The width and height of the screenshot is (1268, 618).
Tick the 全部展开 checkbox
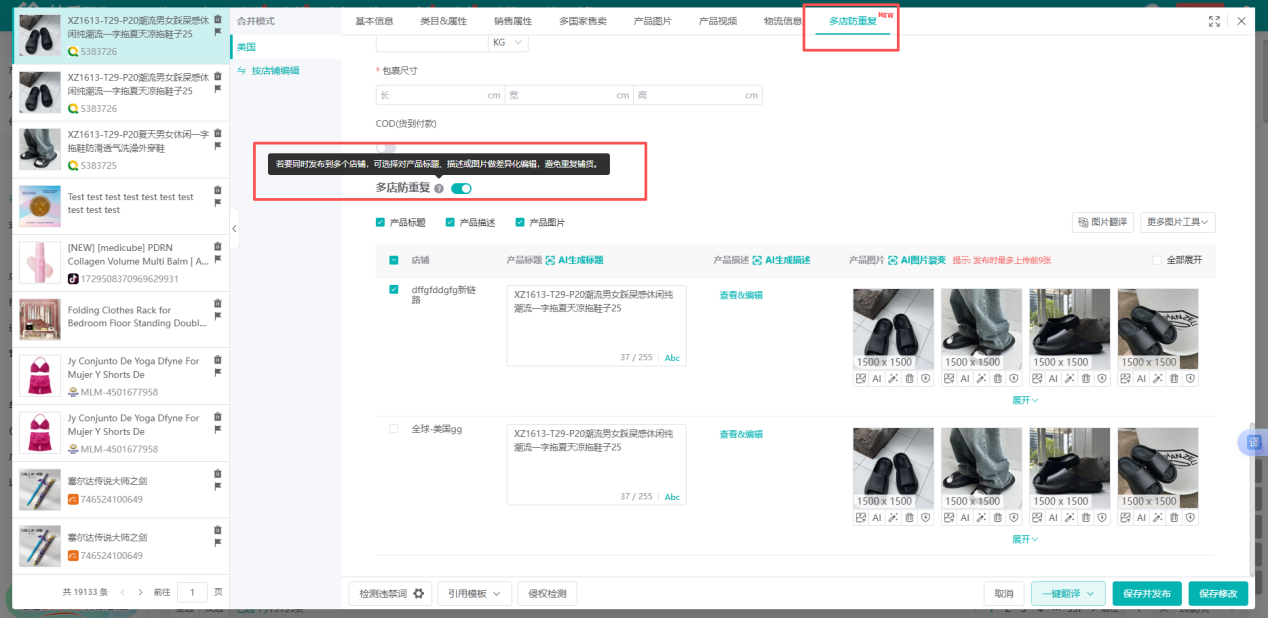[x=1157, y=260]
